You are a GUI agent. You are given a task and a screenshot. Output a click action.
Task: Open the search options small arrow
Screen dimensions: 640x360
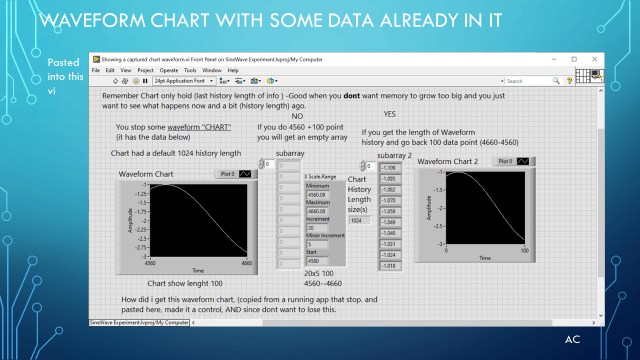coord(502,81)
